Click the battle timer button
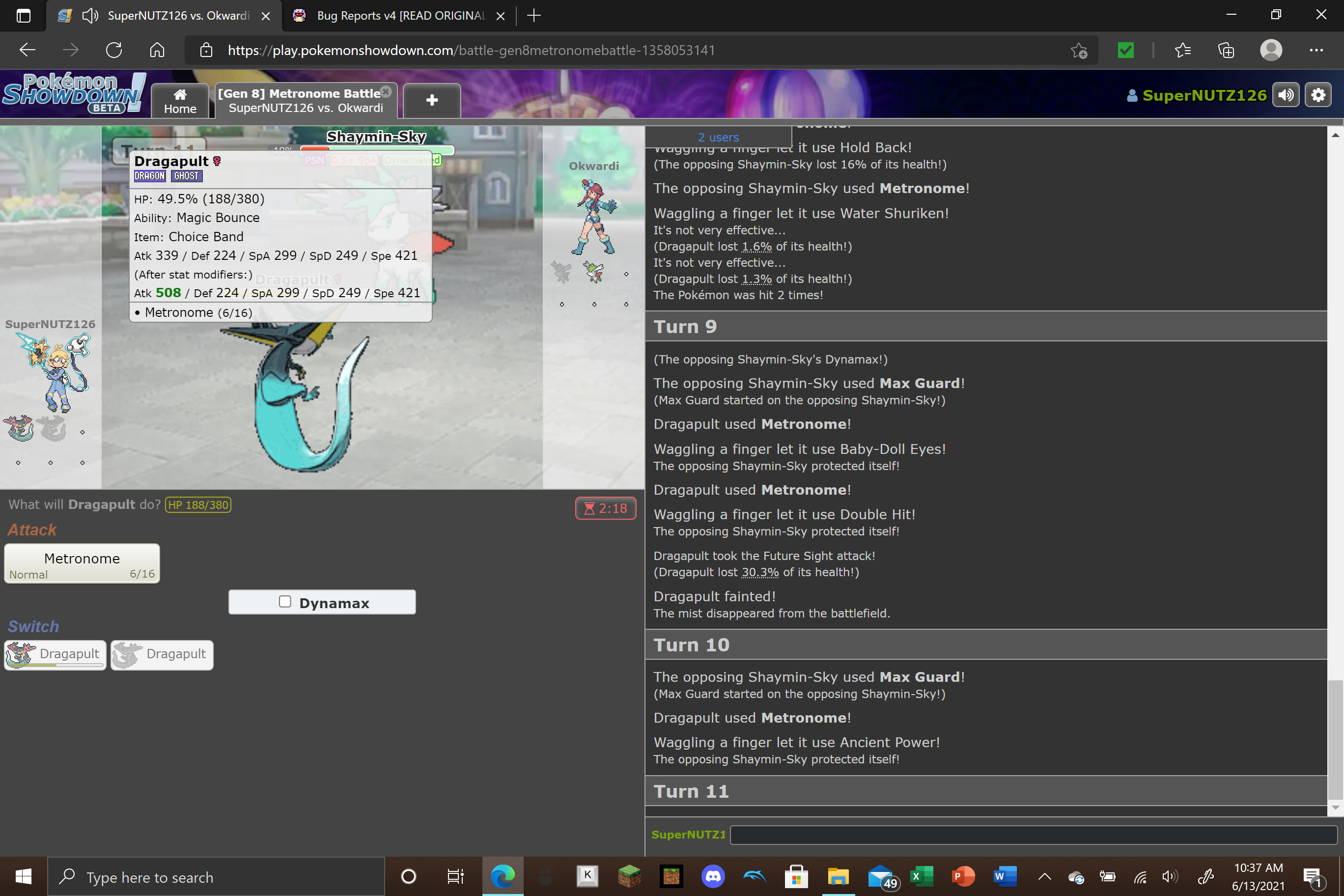Image resolution: width=1344 pixels, height=896 pixels. (x=605, y=508)
